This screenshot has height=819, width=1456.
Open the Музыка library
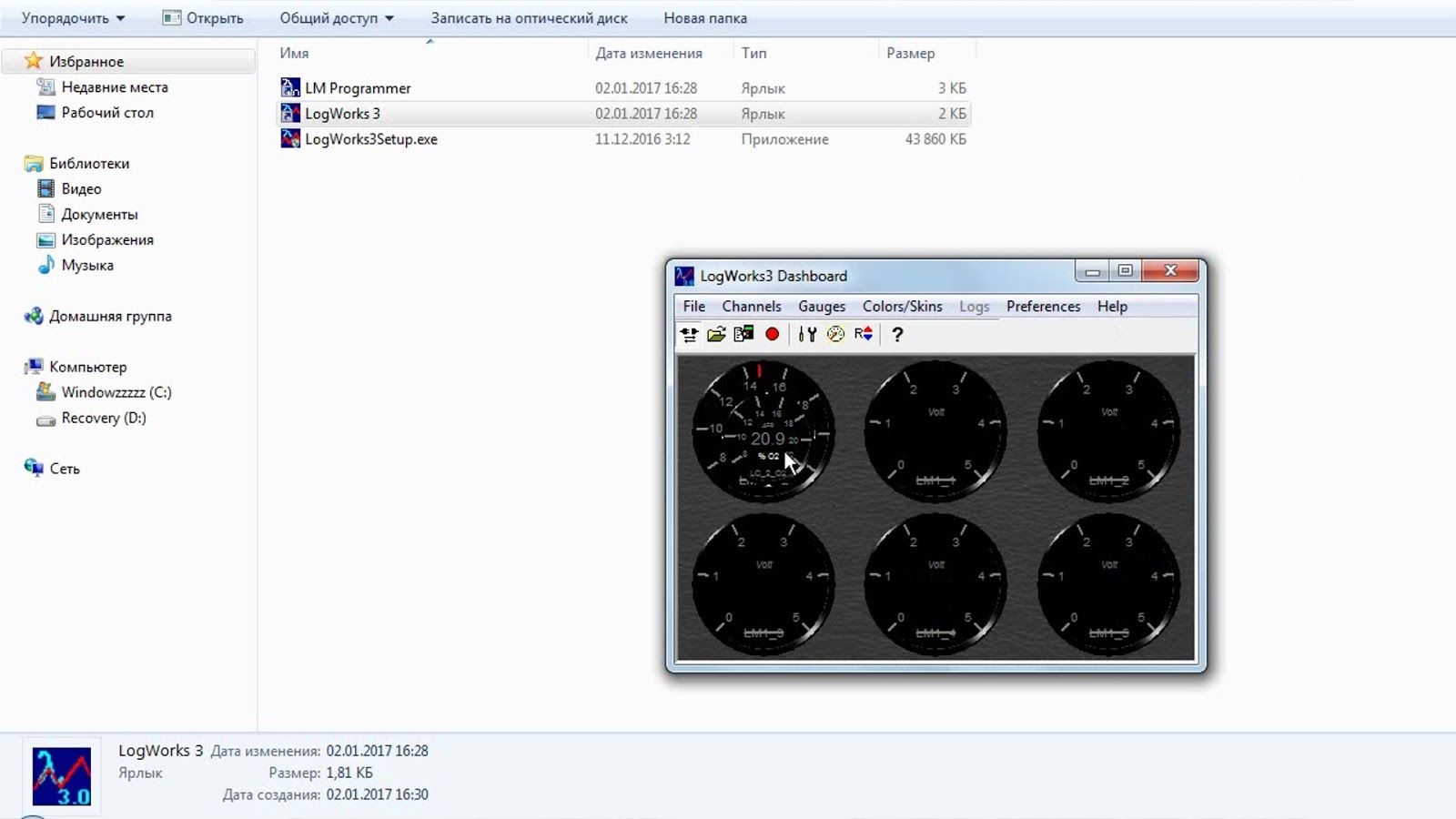tap(87, 266)
